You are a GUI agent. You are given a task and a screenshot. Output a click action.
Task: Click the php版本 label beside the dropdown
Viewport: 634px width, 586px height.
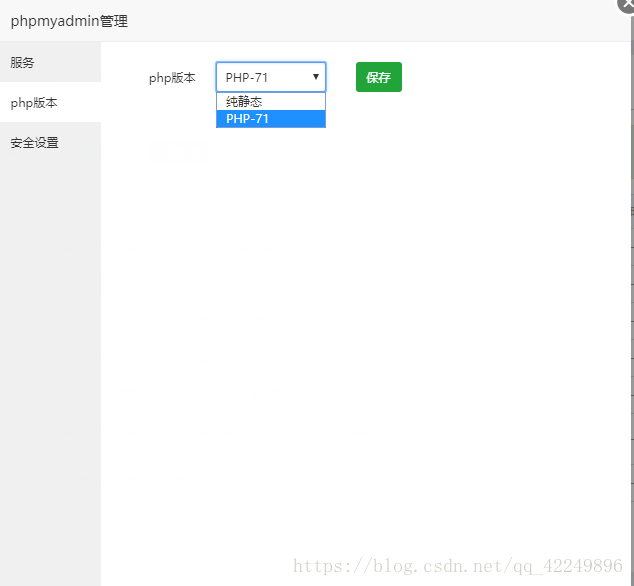(172, 78)
